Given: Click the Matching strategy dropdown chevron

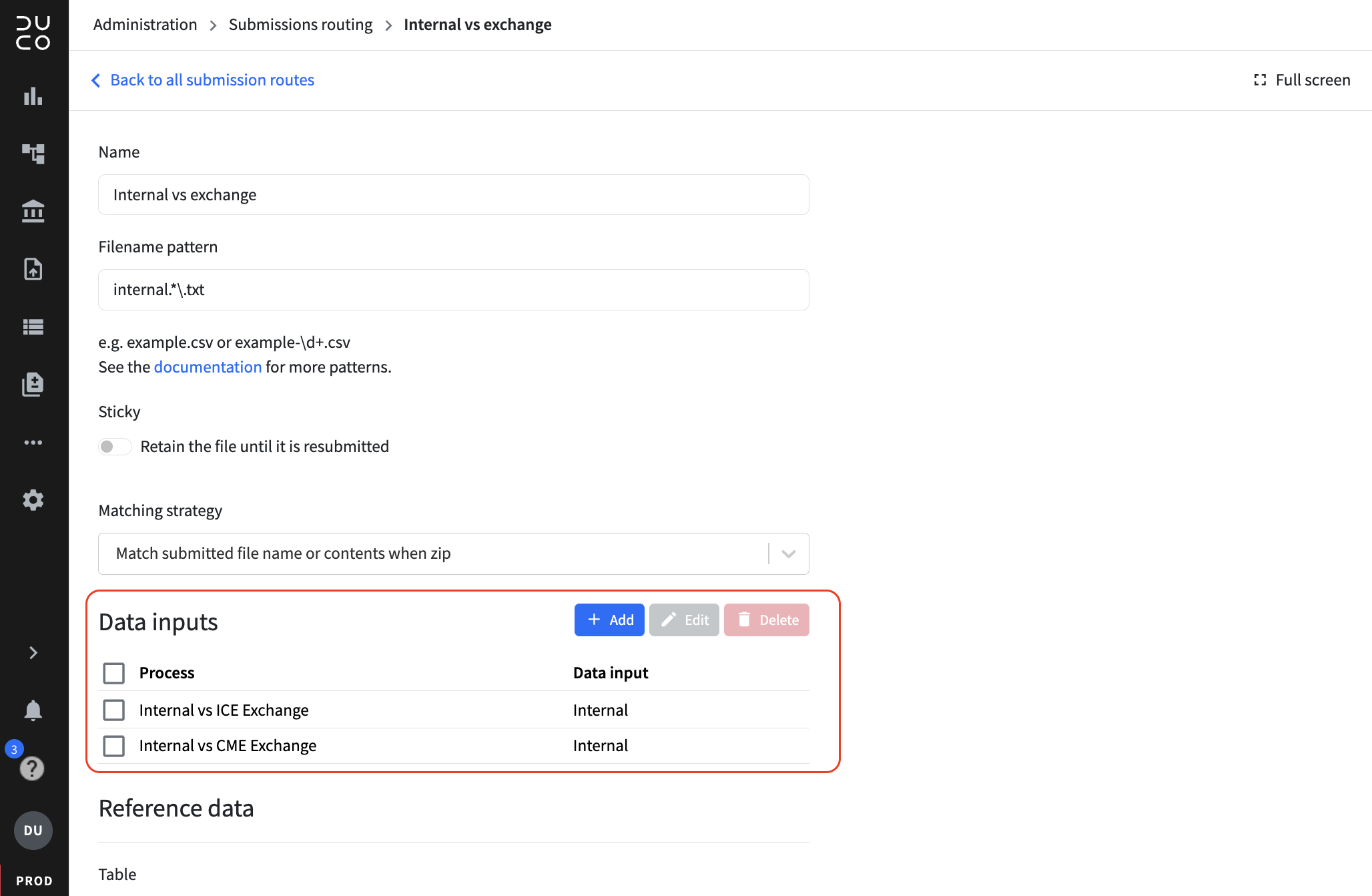Looking at the screenshot, I should pos(788,553).
